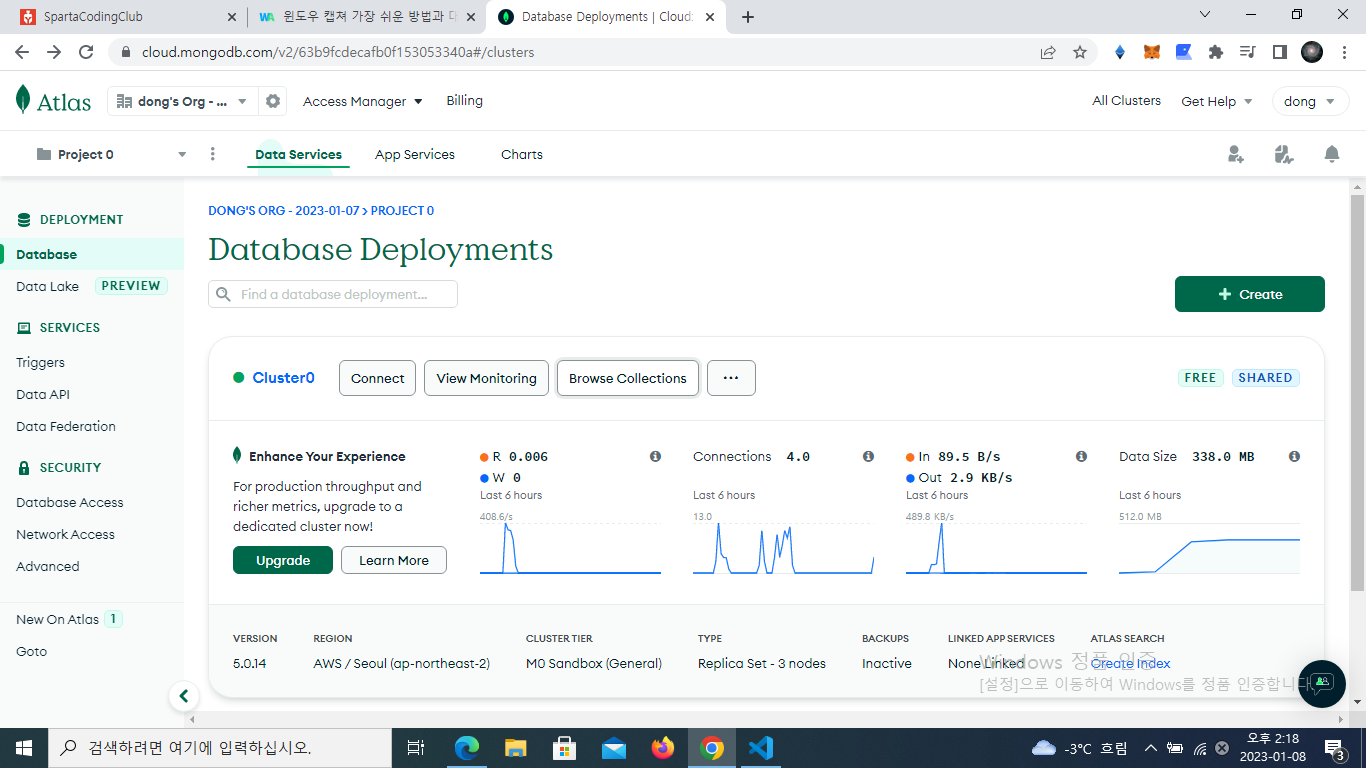Show info for Connections metric
The height and width of the screenshot is (768, 1366).
pos(868,456)
